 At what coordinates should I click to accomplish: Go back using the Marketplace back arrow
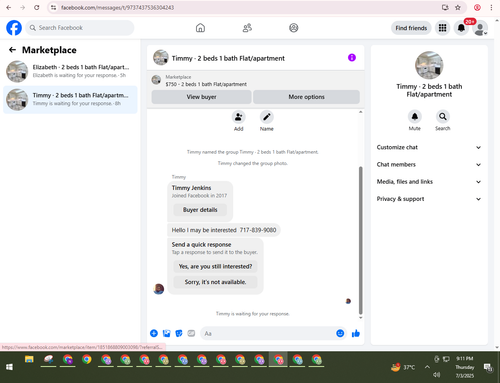(x=12, y=50)
